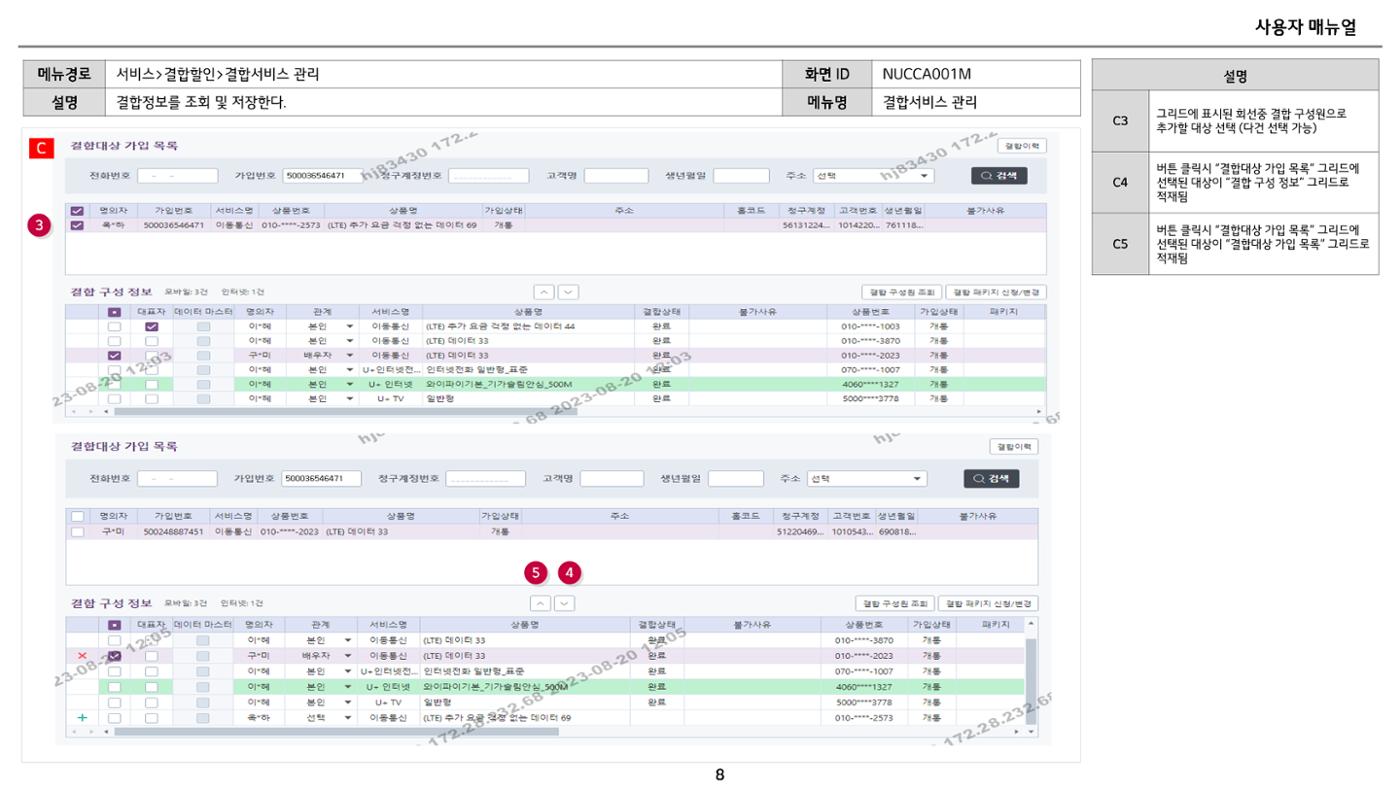Toggle the header select-all box above the 데이터 44 row
This screenshot has height=788, width=1400.
tap(115, 313)
